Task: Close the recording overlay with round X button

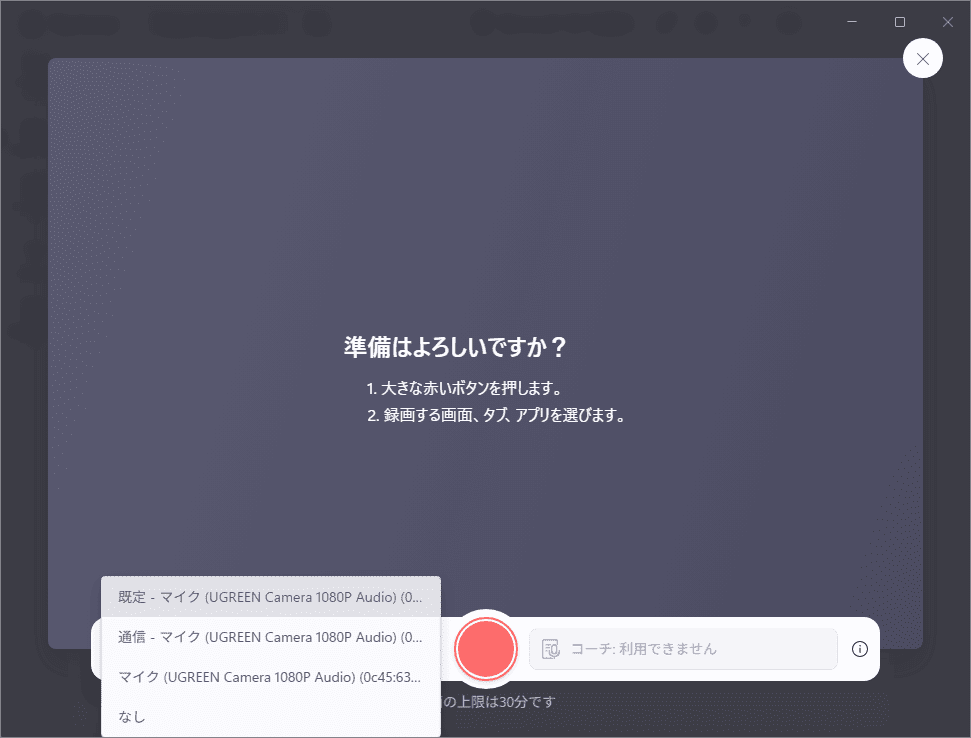Action: [923, 59]
